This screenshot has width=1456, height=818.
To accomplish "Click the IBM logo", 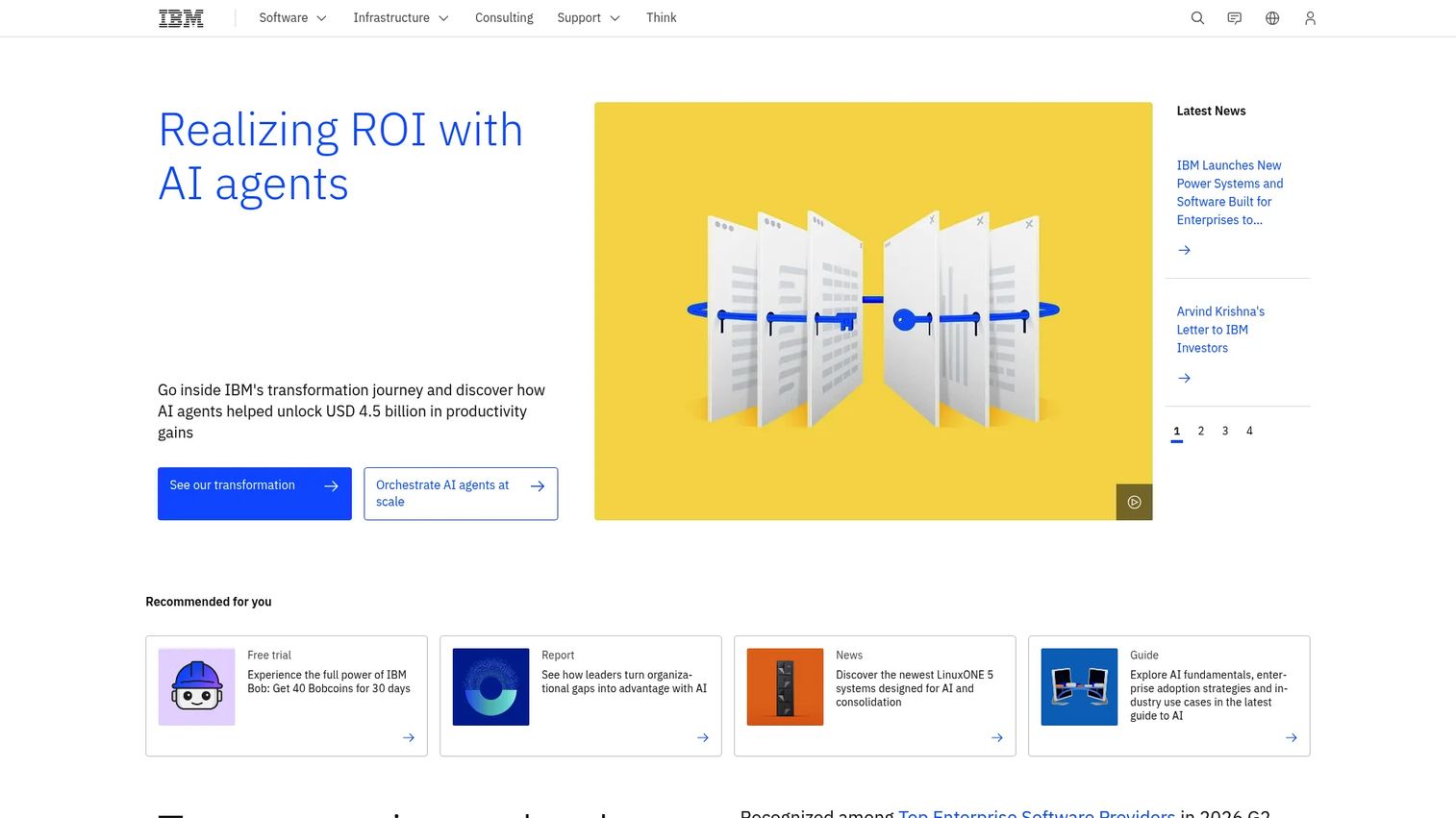I will (x=181, y=18).
